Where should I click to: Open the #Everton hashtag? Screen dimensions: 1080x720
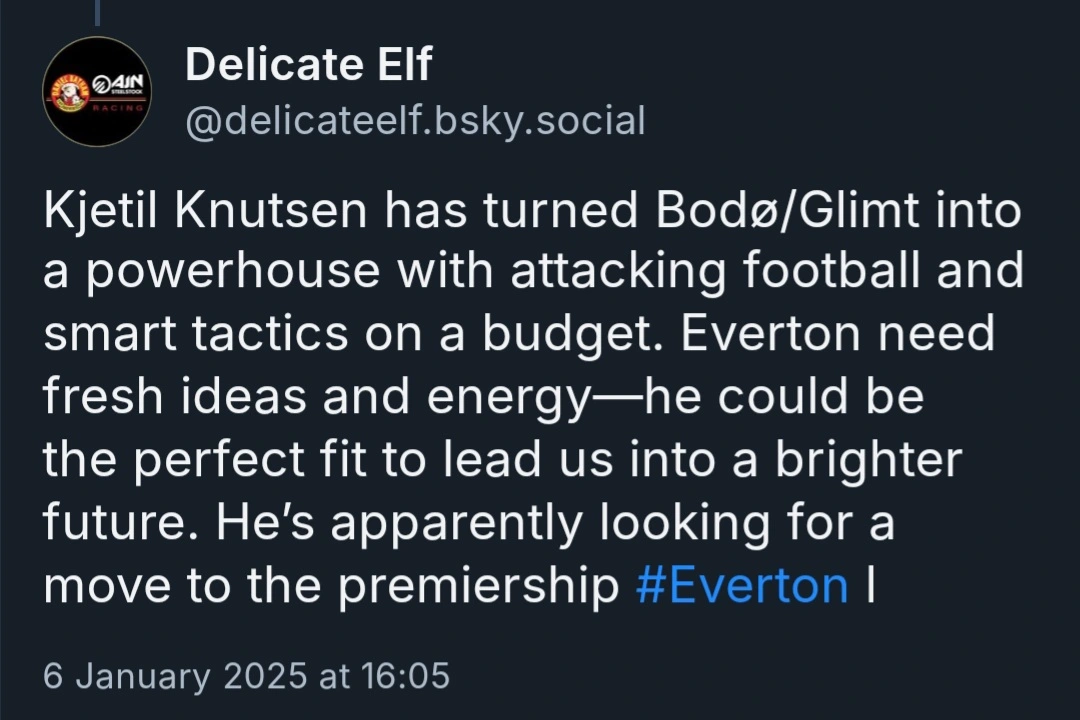pos(741,586)
